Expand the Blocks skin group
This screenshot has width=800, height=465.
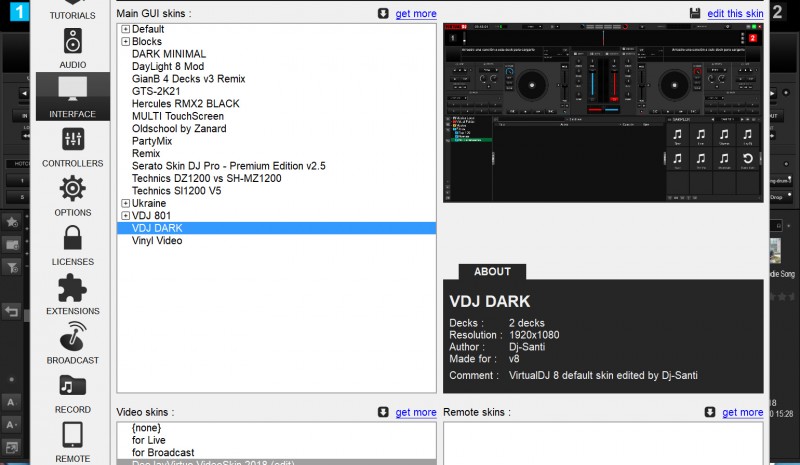[125, 42]
